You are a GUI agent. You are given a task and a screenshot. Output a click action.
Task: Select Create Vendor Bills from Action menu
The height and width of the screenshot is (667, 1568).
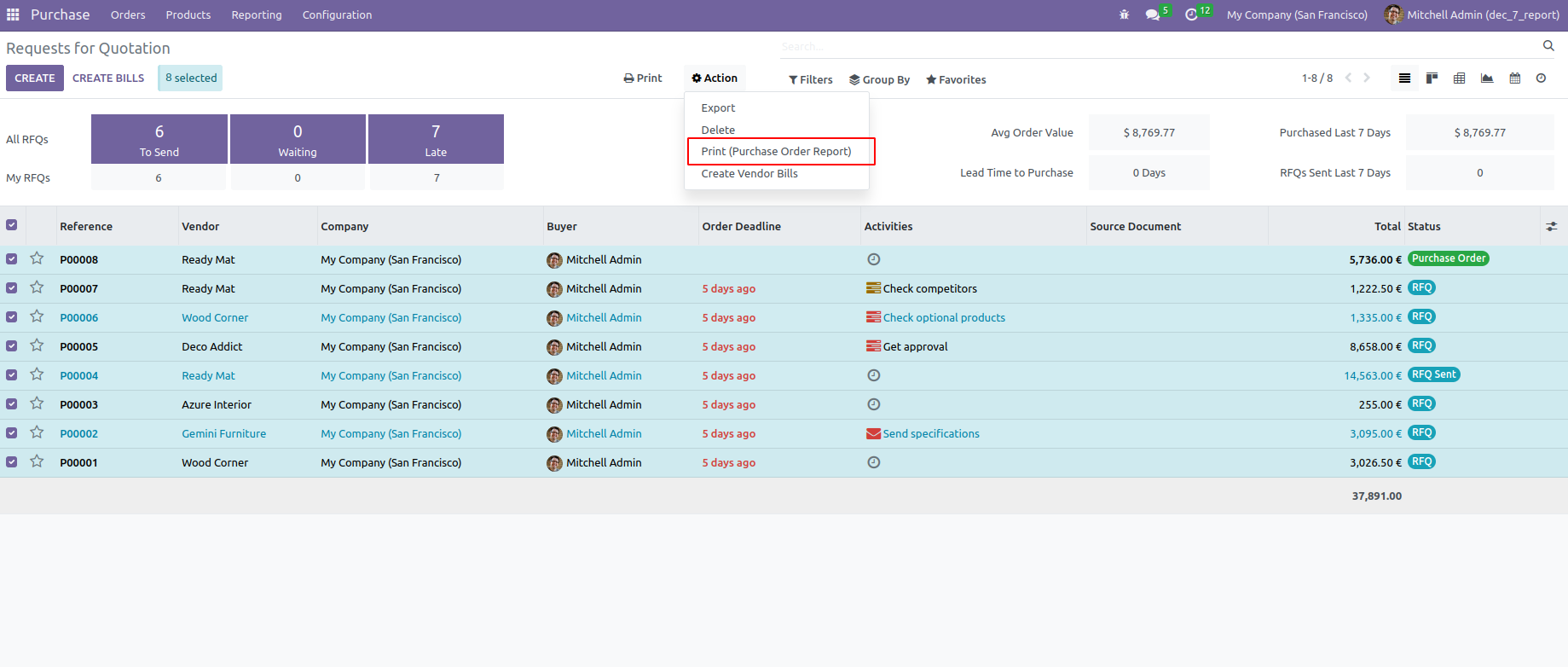(x=749, y=174)
